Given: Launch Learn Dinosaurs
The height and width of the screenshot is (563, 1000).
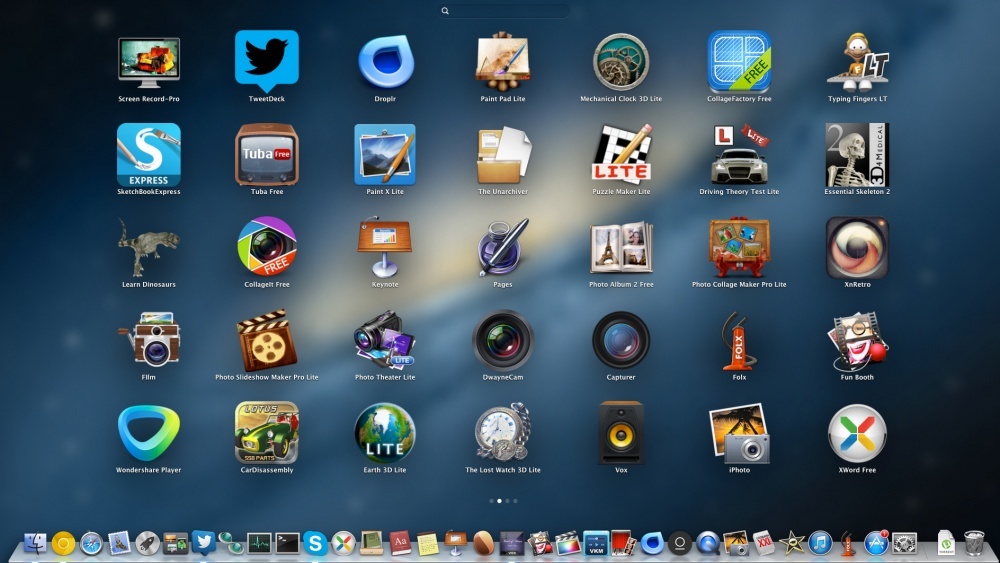Looking at the screenshot, I should (149, 247).
